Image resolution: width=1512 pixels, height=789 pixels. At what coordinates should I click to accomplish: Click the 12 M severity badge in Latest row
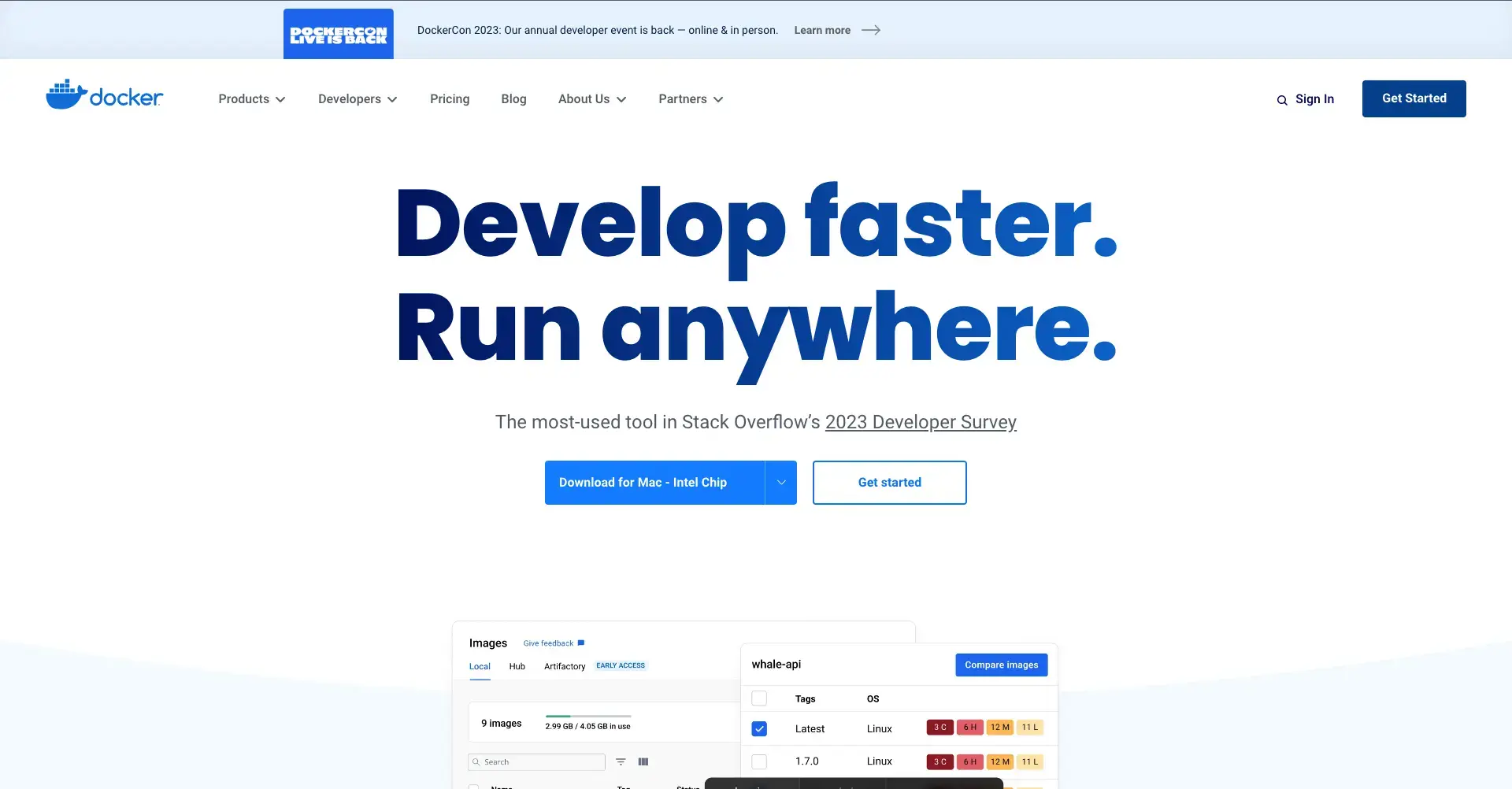tap(1000, 728)
